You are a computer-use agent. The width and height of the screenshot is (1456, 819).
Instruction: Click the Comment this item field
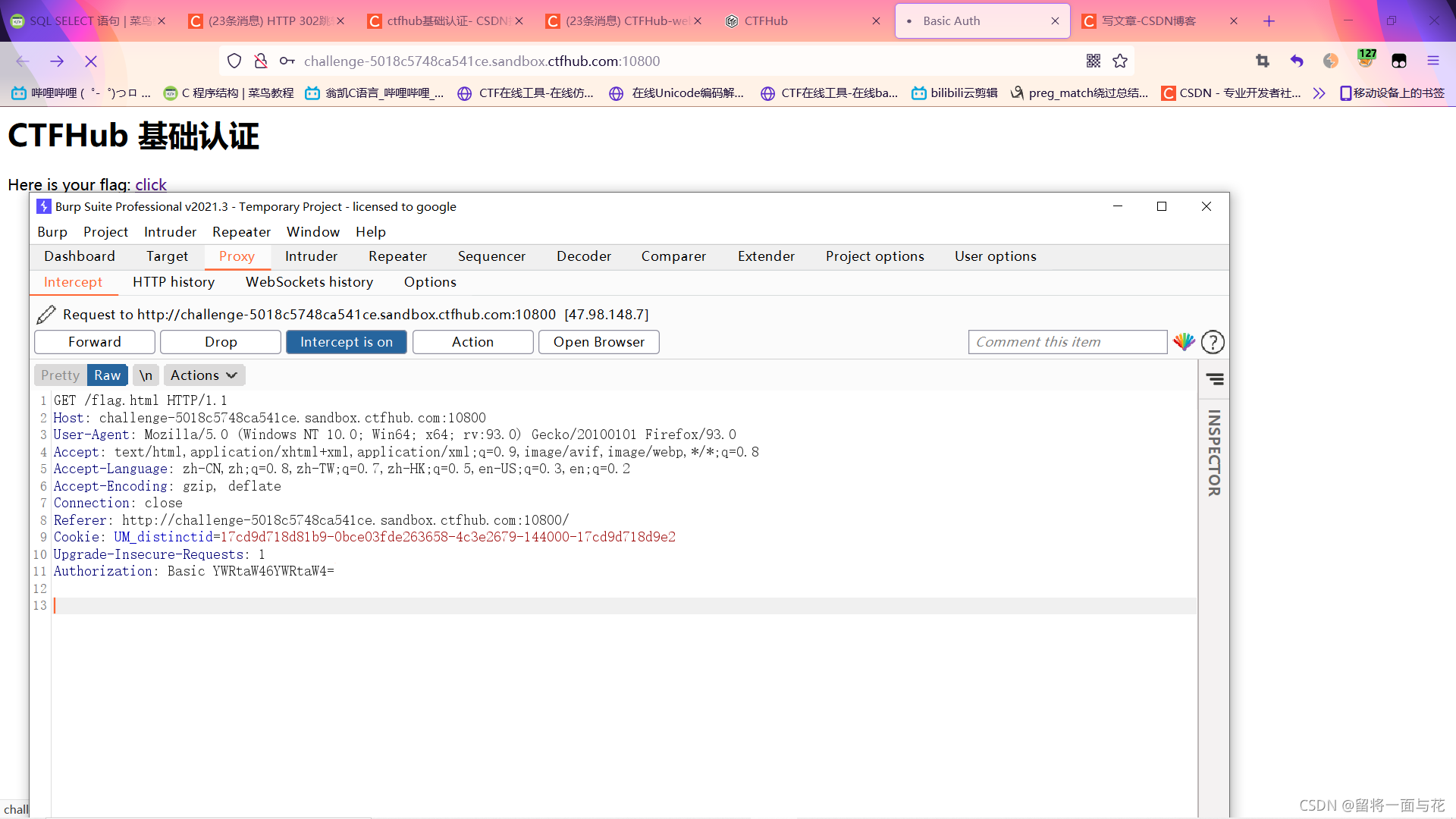pyautogui.click(x=1067, y=342)
